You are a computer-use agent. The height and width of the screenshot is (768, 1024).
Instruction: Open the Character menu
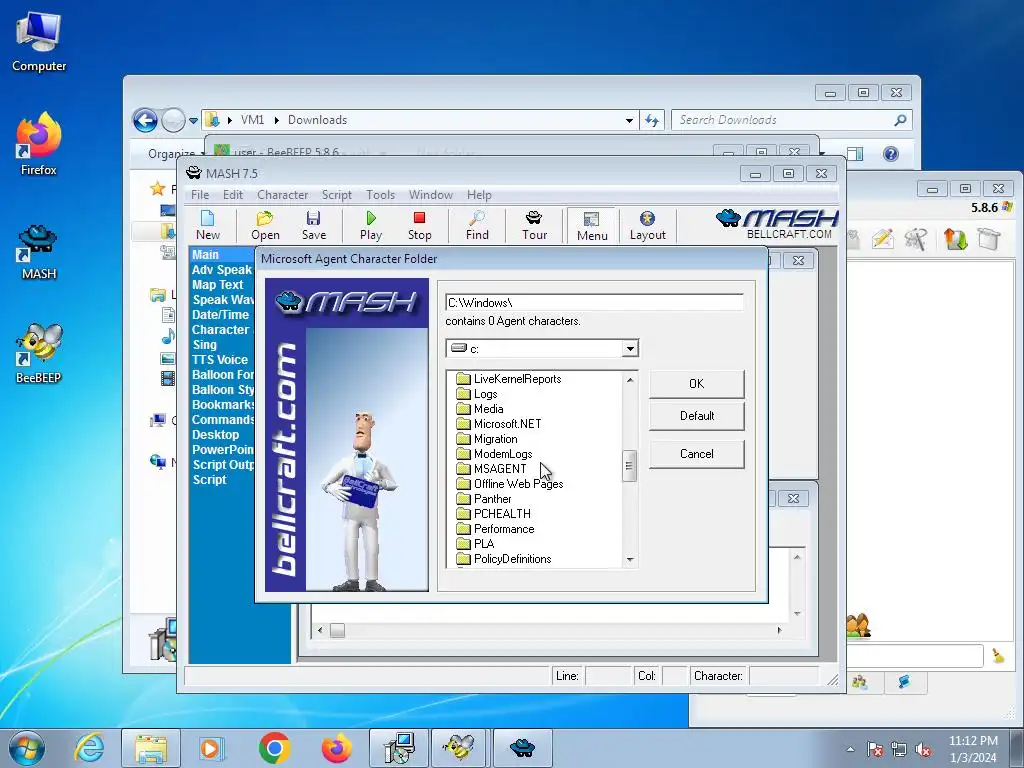coord(282,195)
